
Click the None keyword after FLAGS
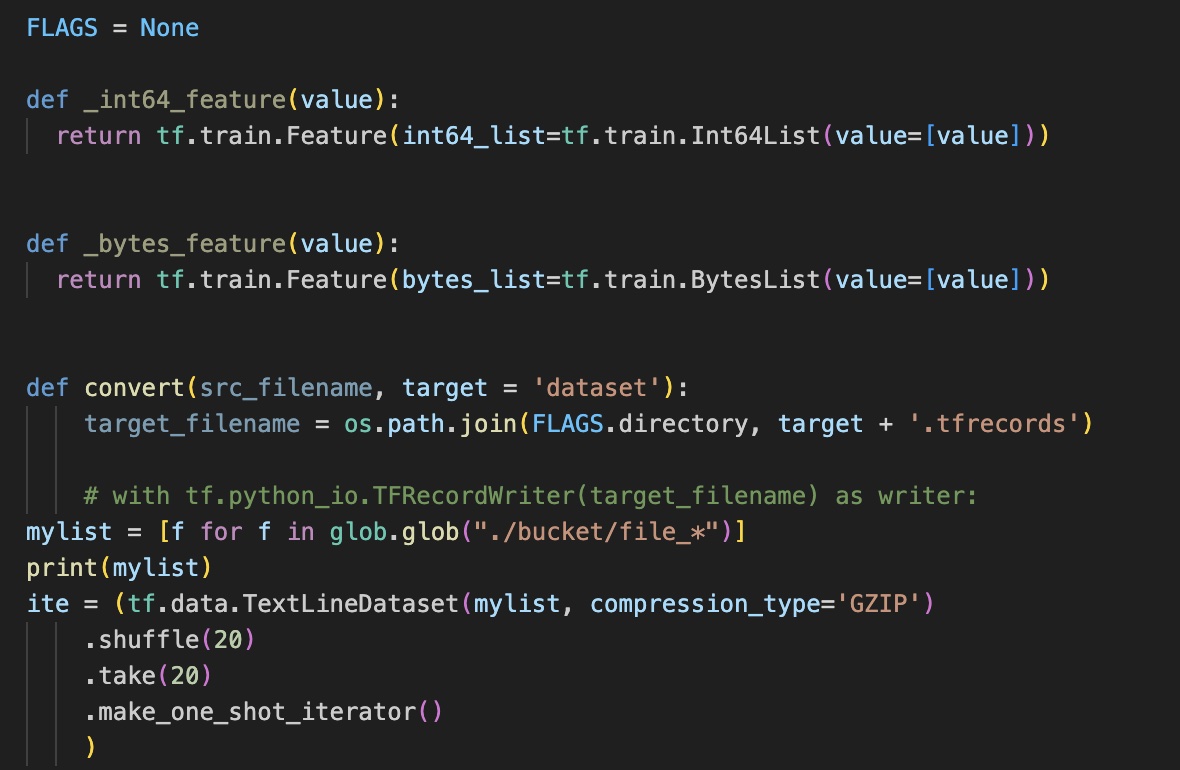pyautogui.click(x=169, y=27)
